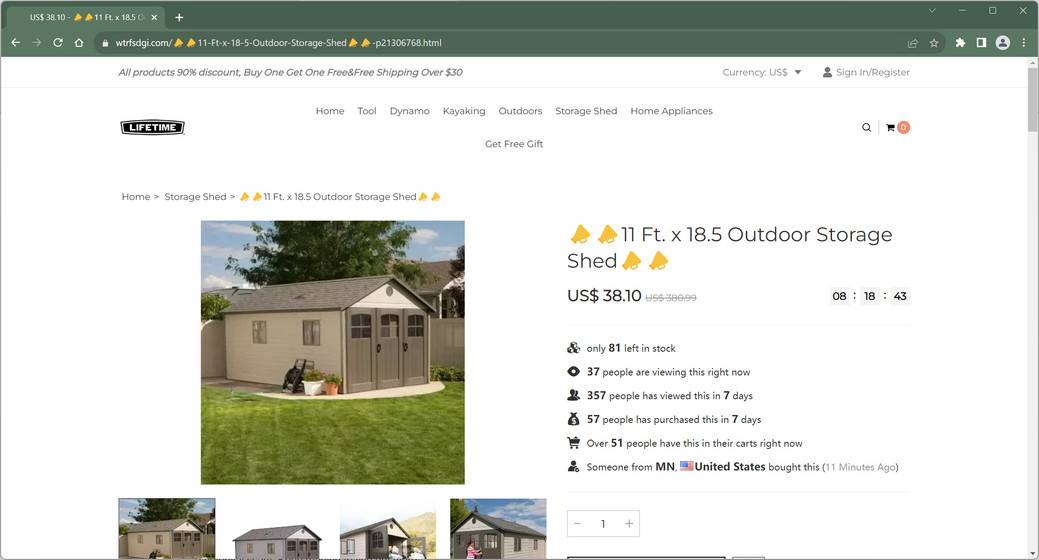Open the browser extensions puzzle icon
The height and width of the screenshot is (560, 1039).
(x=960, y=42)
